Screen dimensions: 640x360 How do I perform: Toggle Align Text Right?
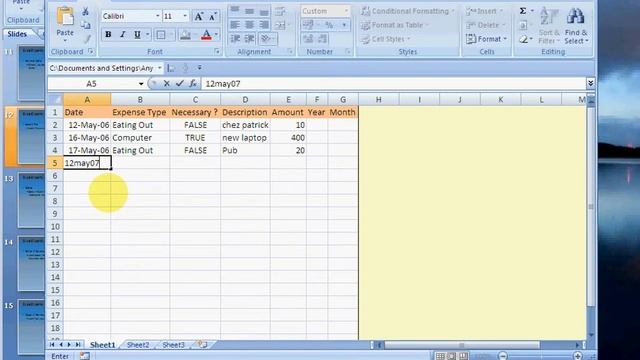tap(264, 25)
